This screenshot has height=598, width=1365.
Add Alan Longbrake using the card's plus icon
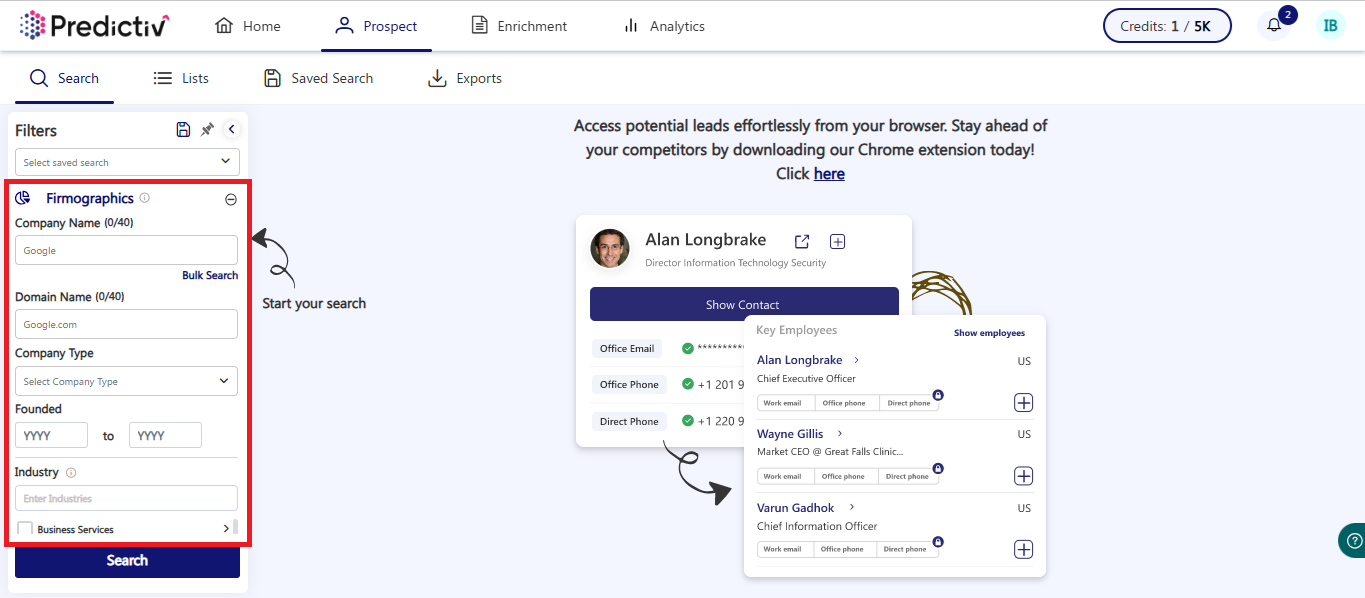838,241
